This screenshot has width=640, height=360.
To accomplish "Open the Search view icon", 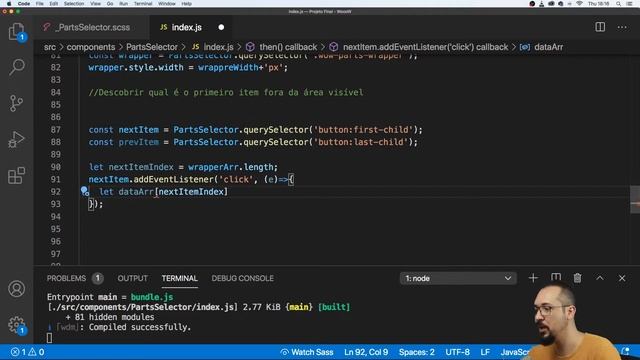I will [16, 67].
